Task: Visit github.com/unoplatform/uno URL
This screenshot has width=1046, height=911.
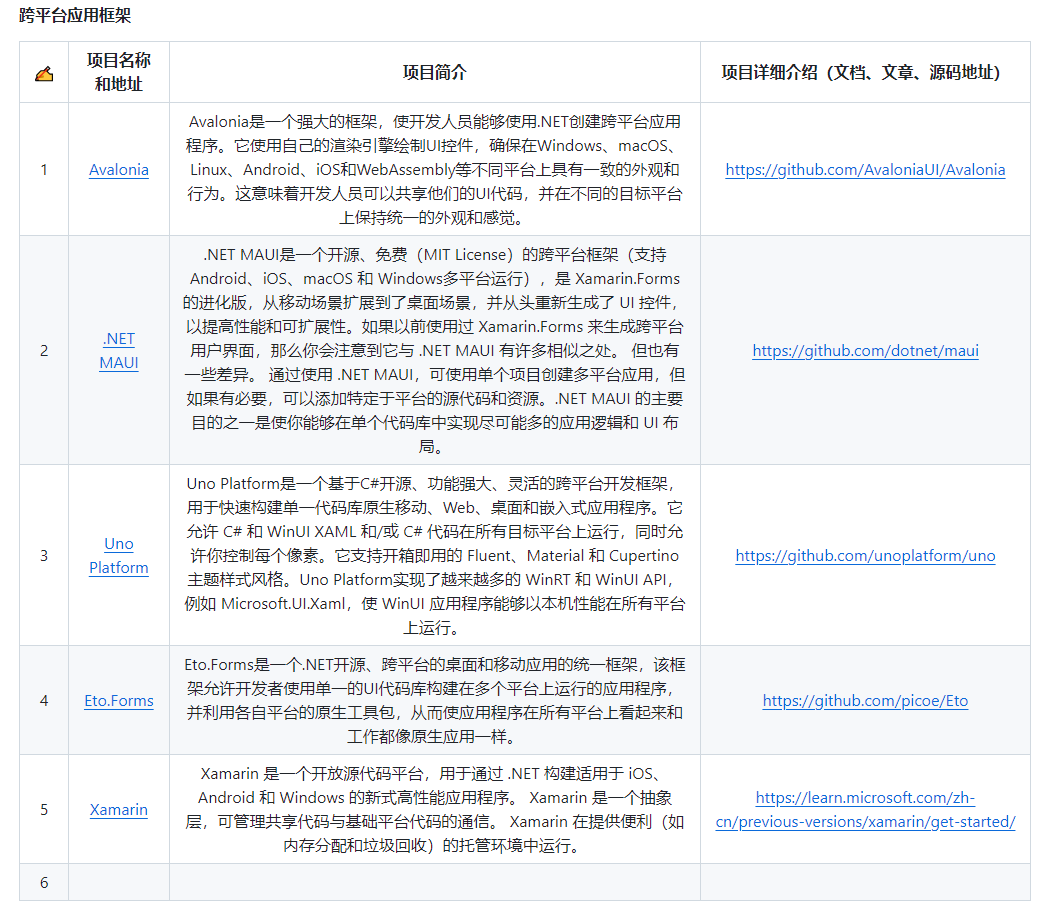Action: pyautogui.click(x=865, y=556)
